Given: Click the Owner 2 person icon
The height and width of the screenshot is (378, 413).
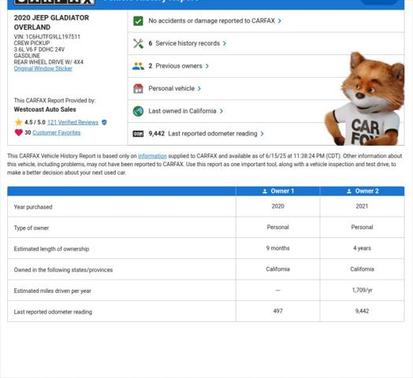Looking at the screenshot, I should coord(349,191).
